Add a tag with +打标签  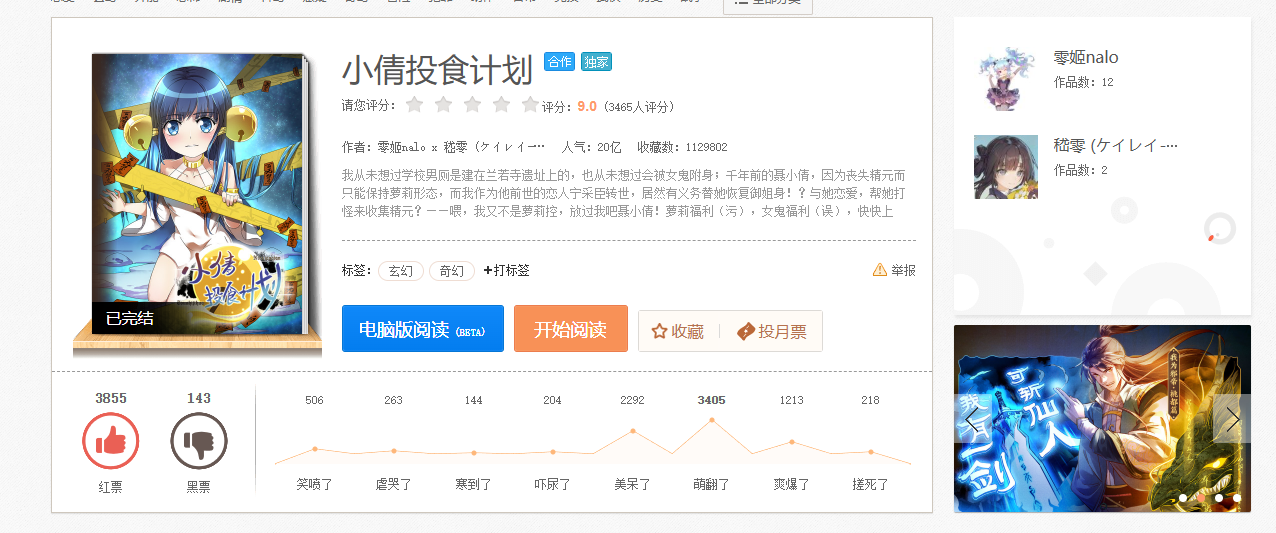506,271
